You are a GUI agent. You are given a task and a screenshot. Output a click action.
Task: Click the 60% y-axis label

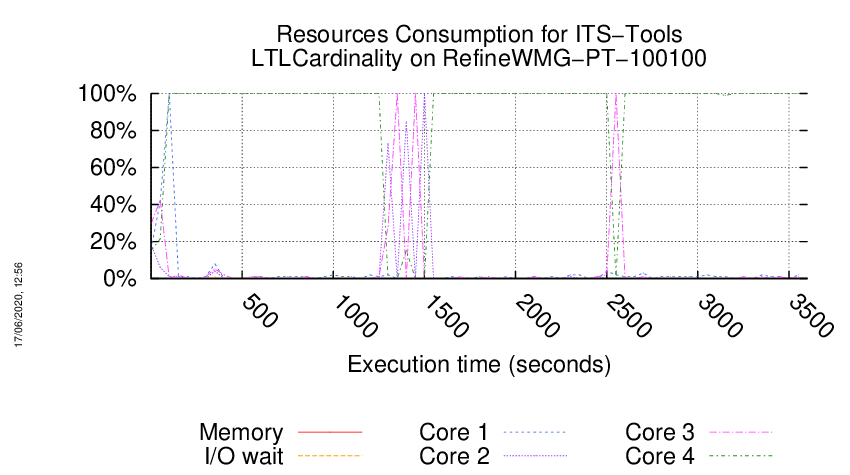113,168
